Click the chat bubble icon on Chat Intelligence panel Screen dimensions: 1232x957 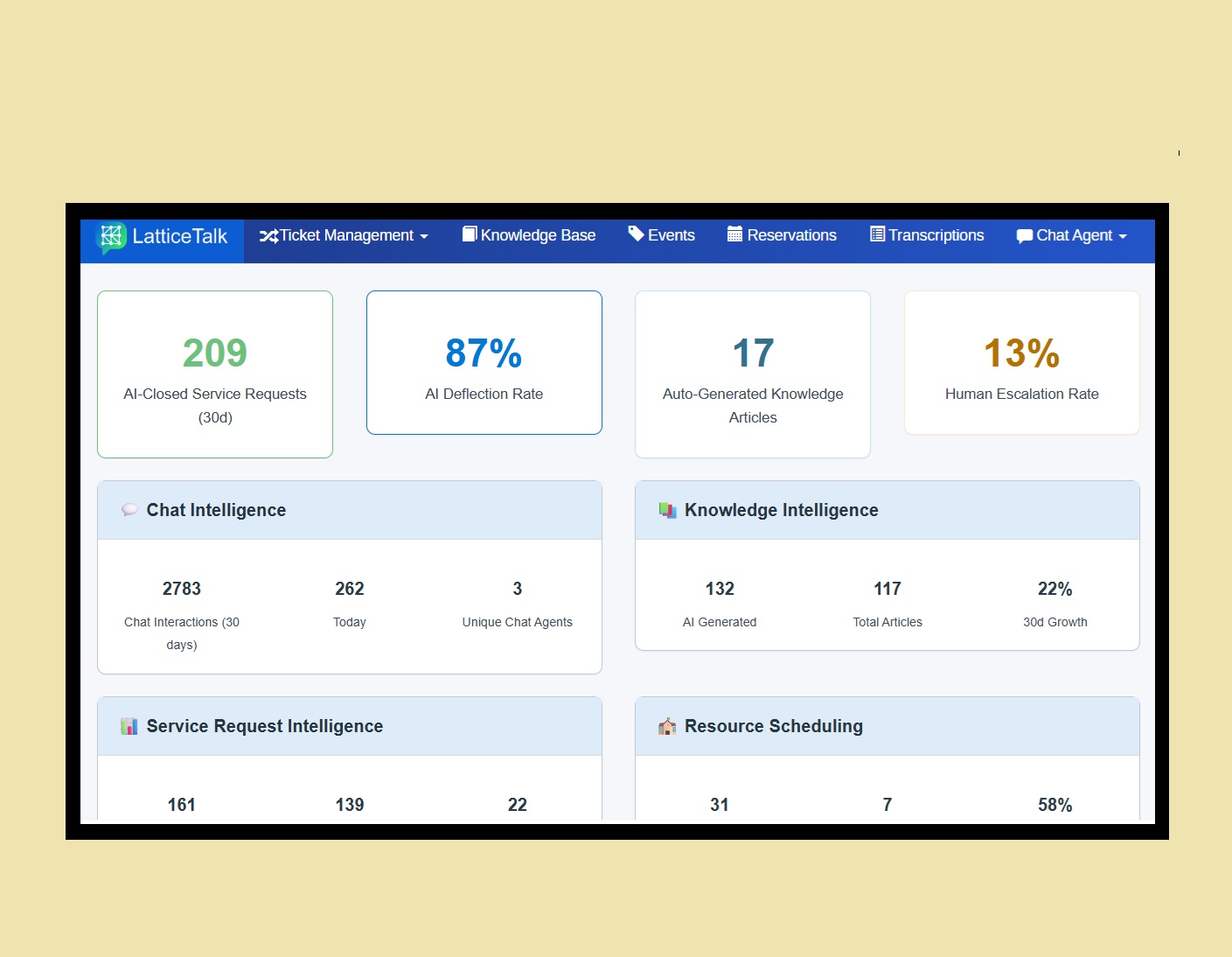pyautogui.click(x=129, y=509)
